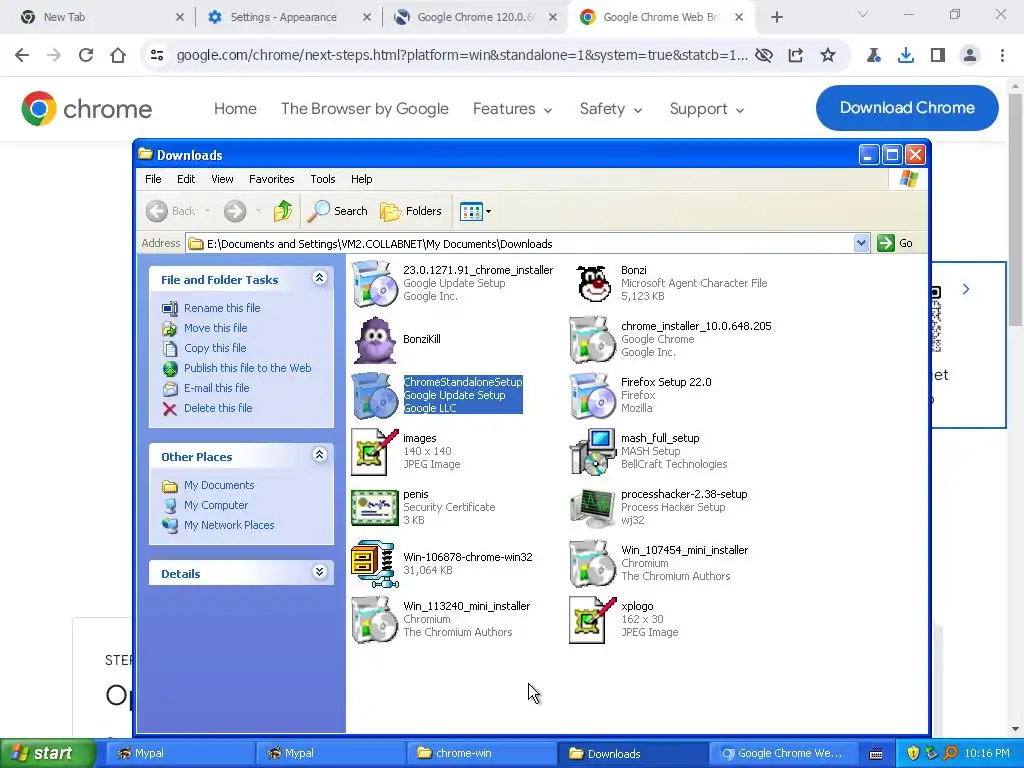Select the Bonzi character file icon

pyautogui.click(x=594, y=283)
